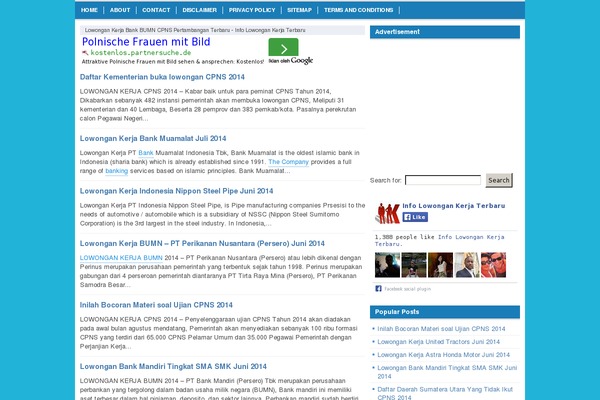Click the 'Popular Posts' widget header

(x=445, y=312)
